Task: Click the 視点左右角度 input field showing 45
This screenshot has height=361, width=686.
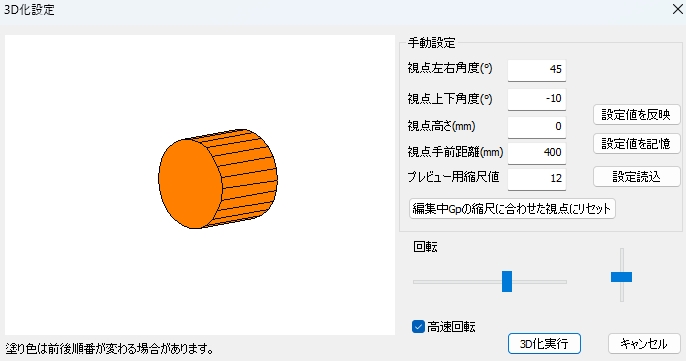Action: point(537,70)
